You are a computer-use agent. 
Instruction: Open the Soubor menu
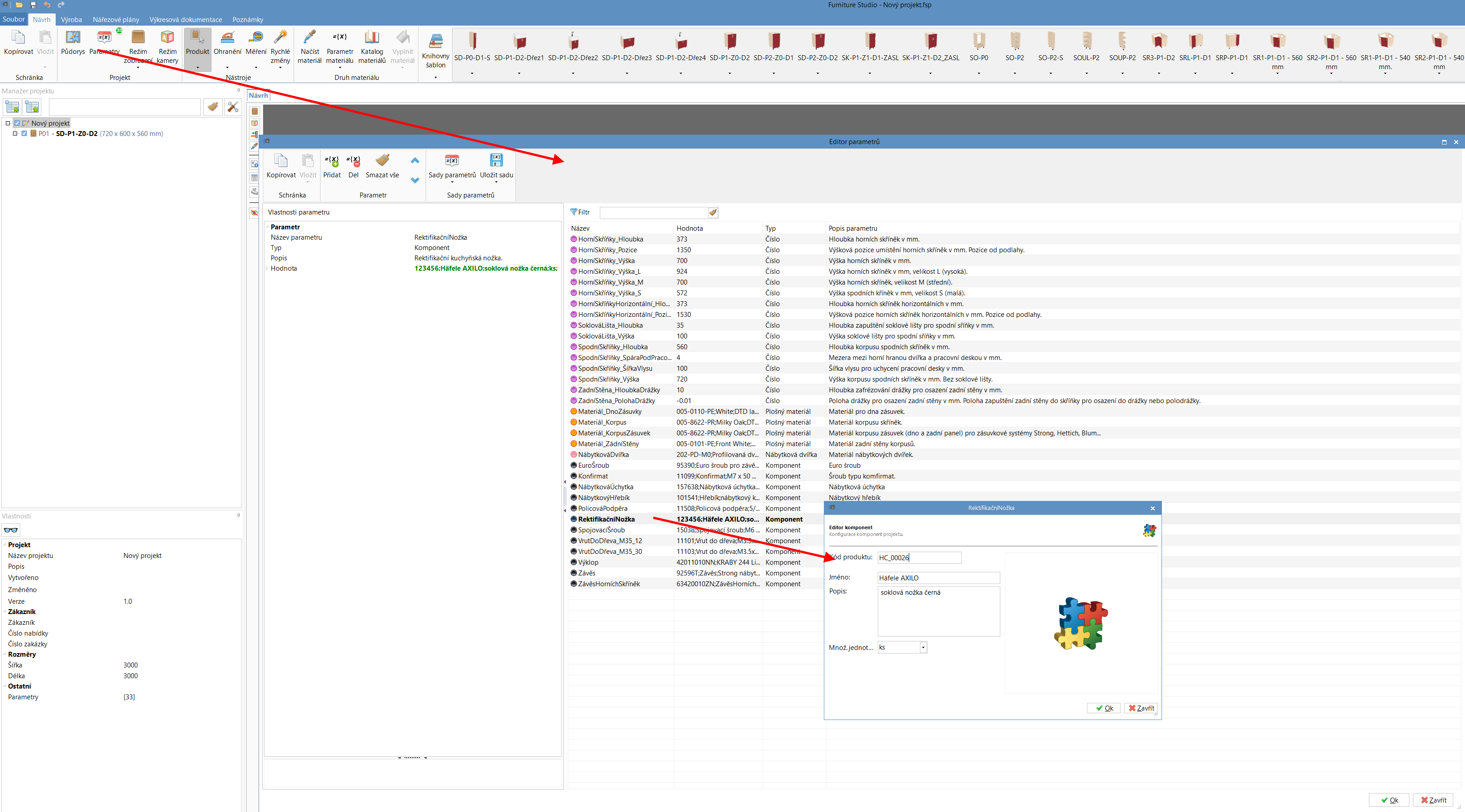point(13,19)
